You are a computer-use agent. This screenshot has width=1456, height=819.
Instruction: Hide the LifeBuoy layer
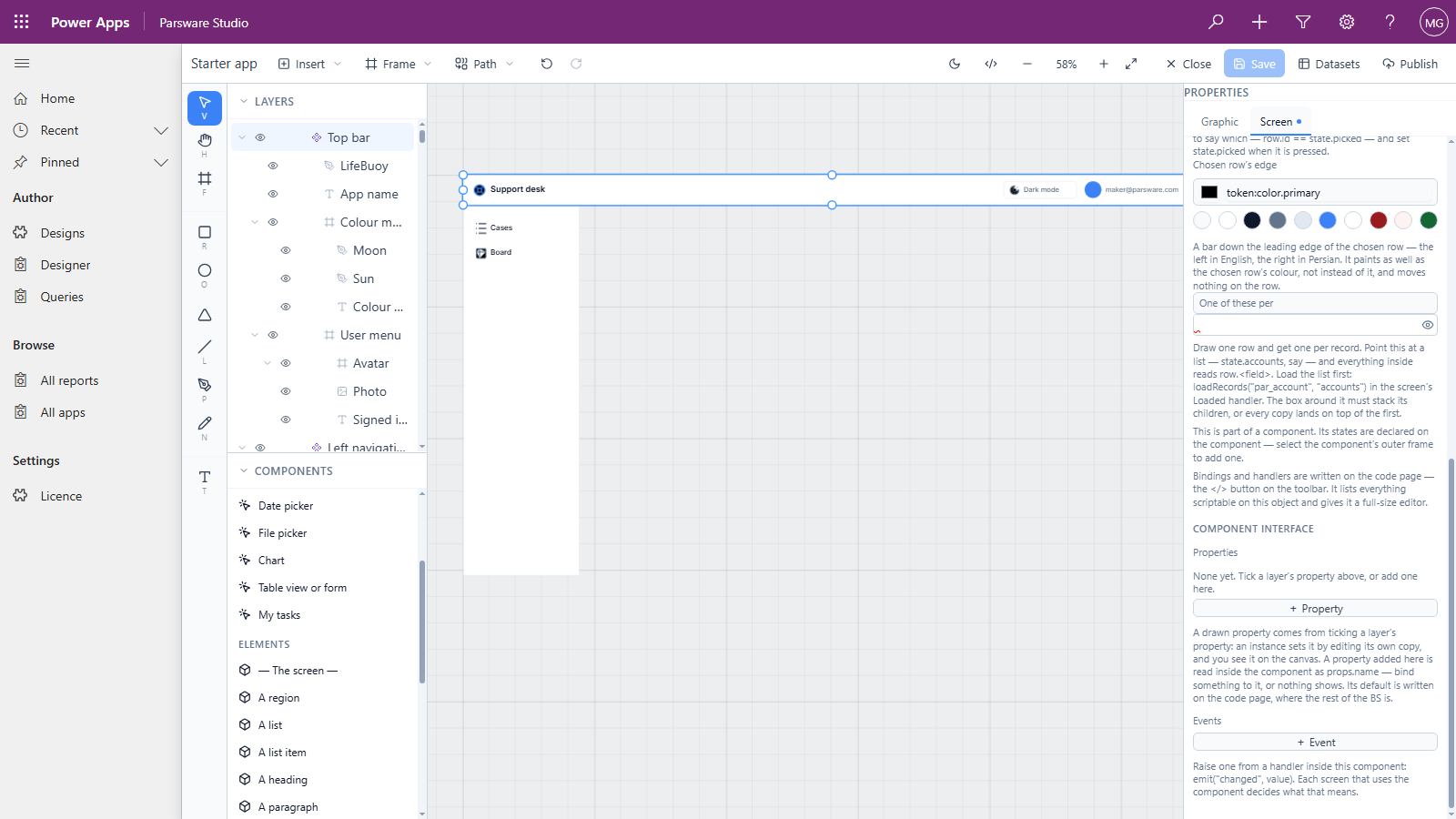273,166
